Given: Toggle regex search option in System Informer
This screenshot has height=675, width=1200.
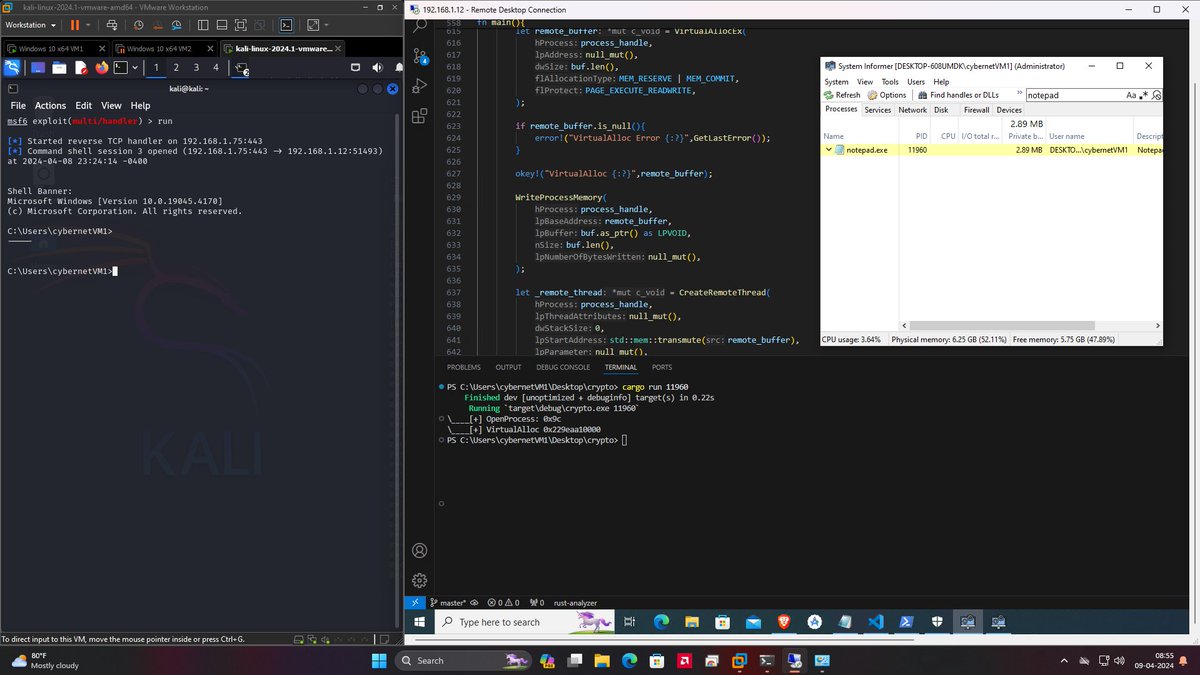Looking at the screenshot, I should 1145,95.
